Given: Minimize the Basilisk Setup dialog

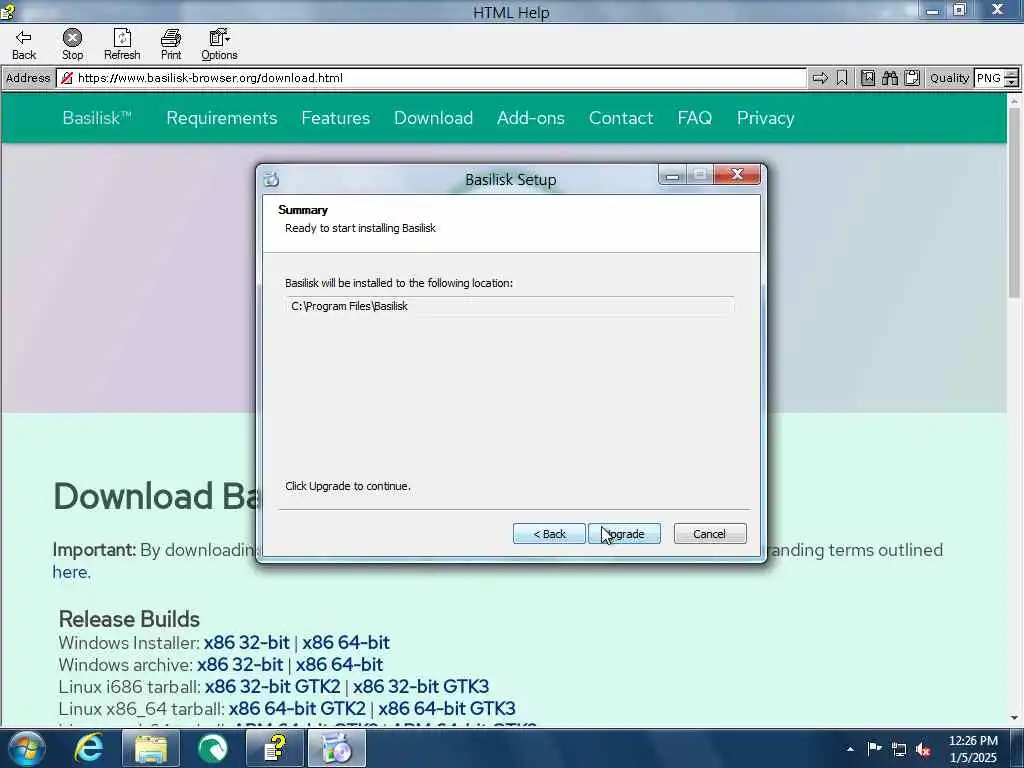Looking at the screenshot, I should click(x=673, y=174).
